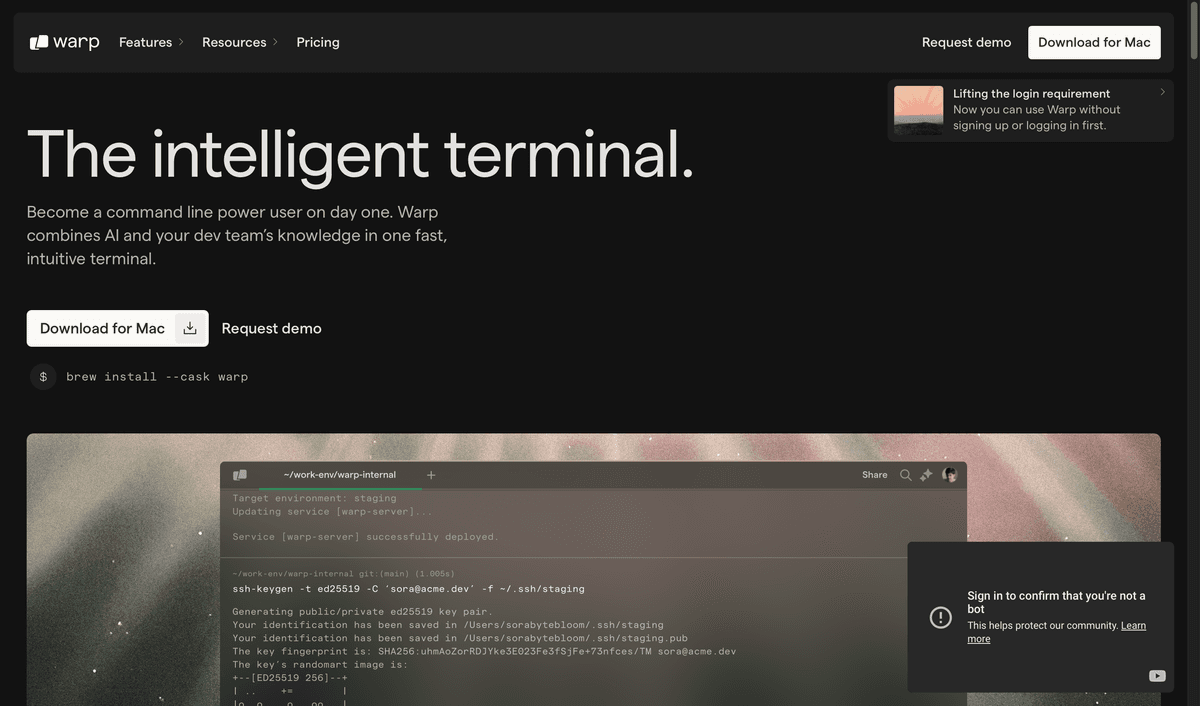Click the dollar sign icon before brew command
The width and height of the screenshot is (1200, 706).
[43, 377]
